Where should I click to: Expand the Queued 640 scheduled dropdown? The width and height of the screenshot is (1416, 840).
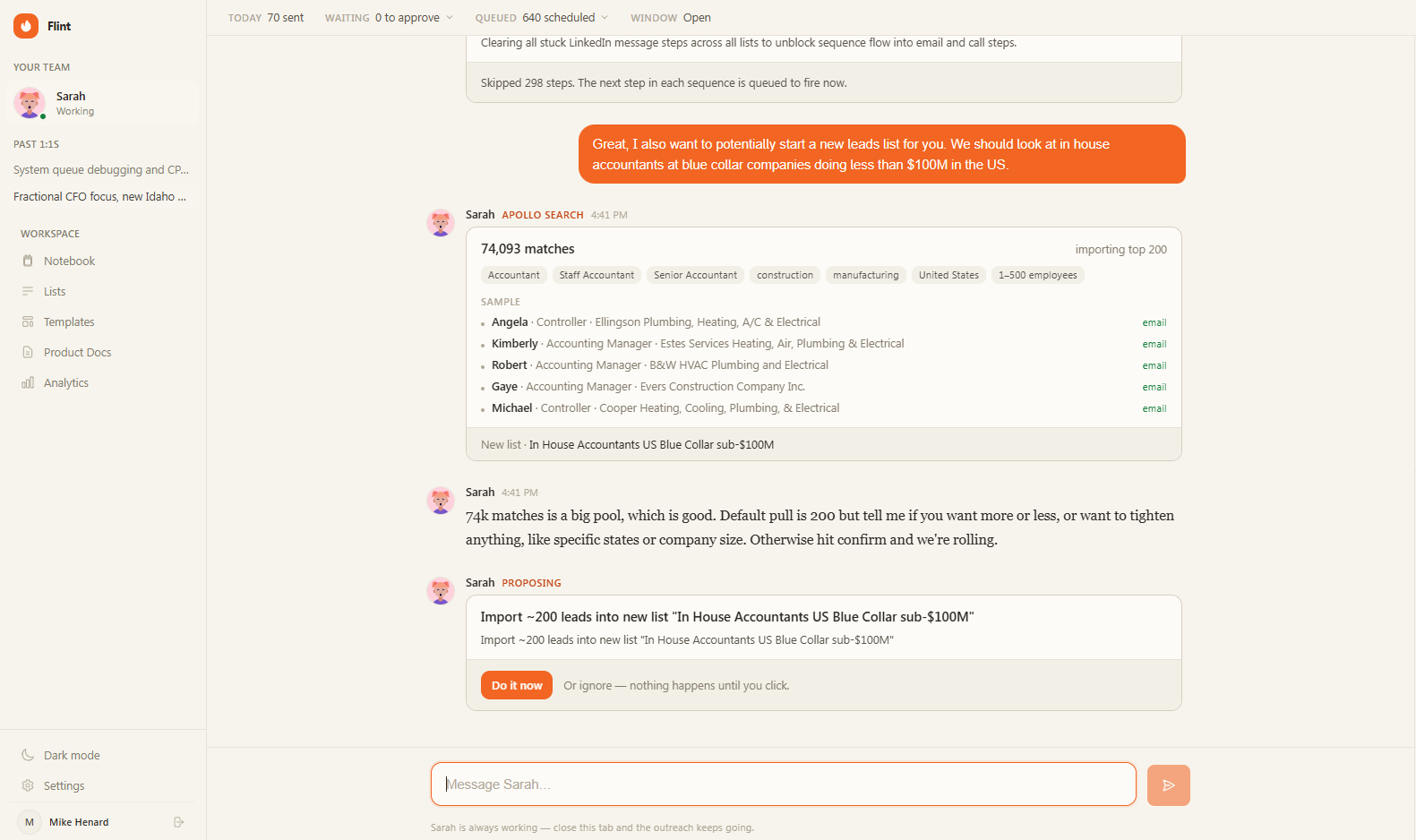point(542,18)
